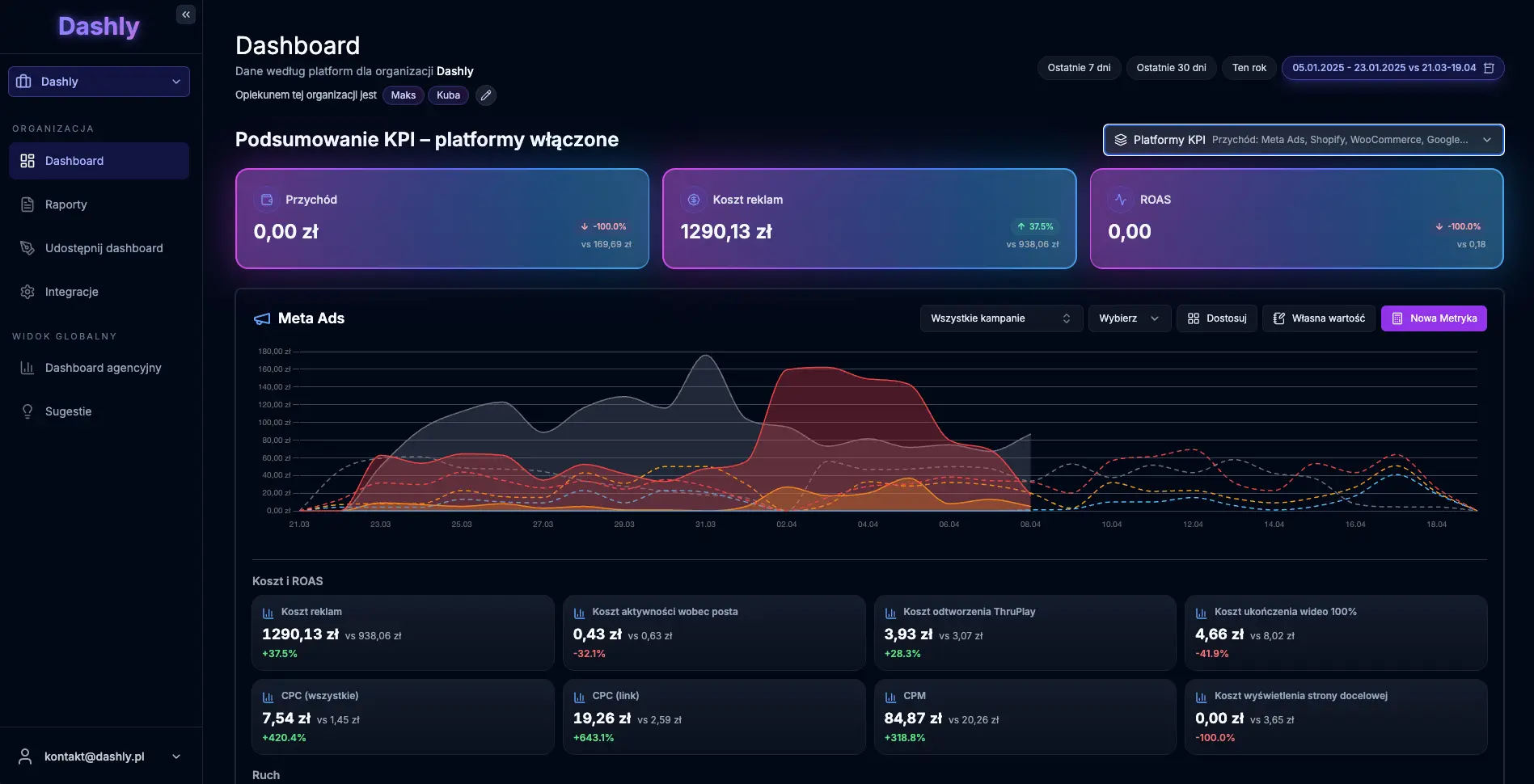Click the Maks caretaker tag

(x=403, y=95)
